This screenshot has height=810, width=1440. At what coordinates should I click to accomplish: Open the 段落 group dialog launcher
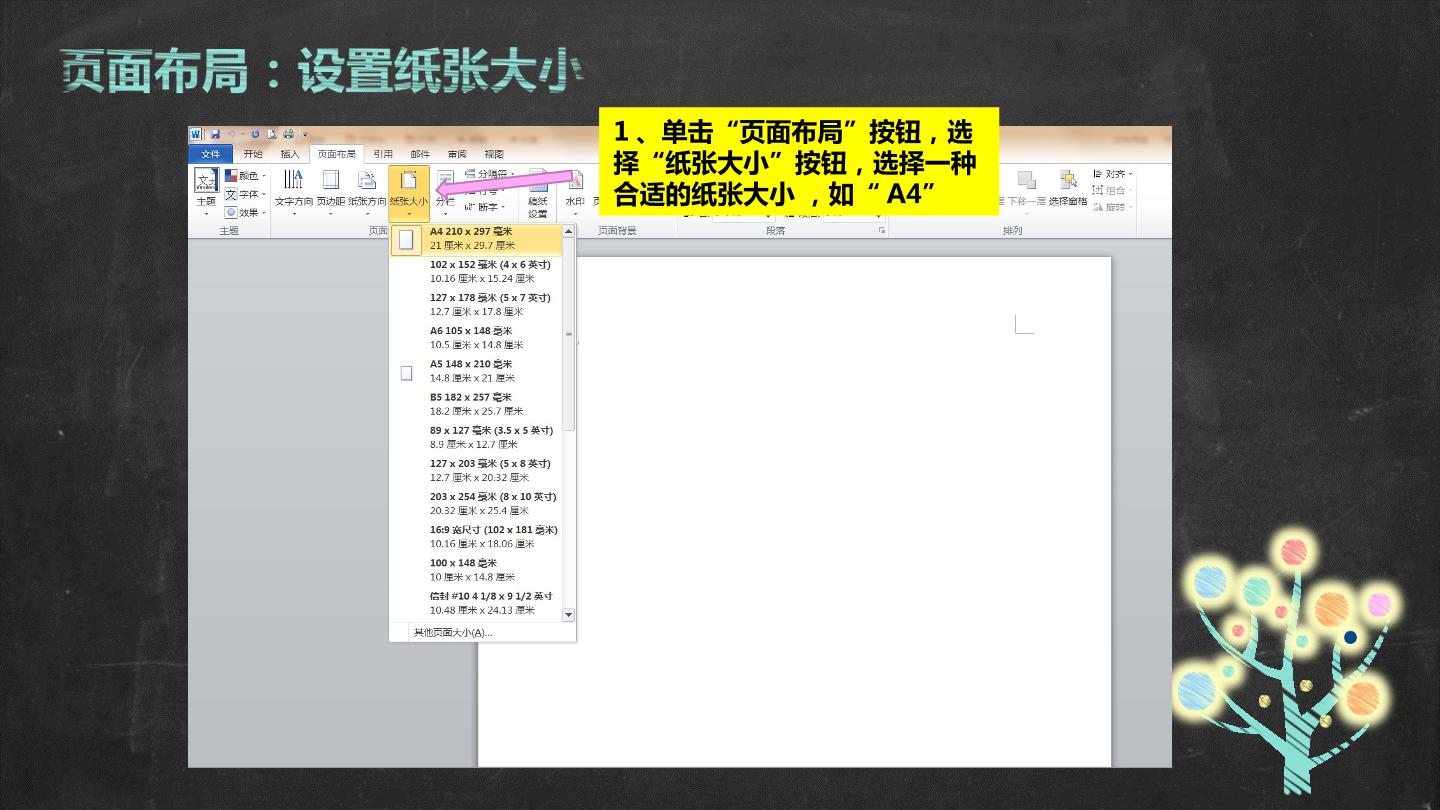click(882, 230)
